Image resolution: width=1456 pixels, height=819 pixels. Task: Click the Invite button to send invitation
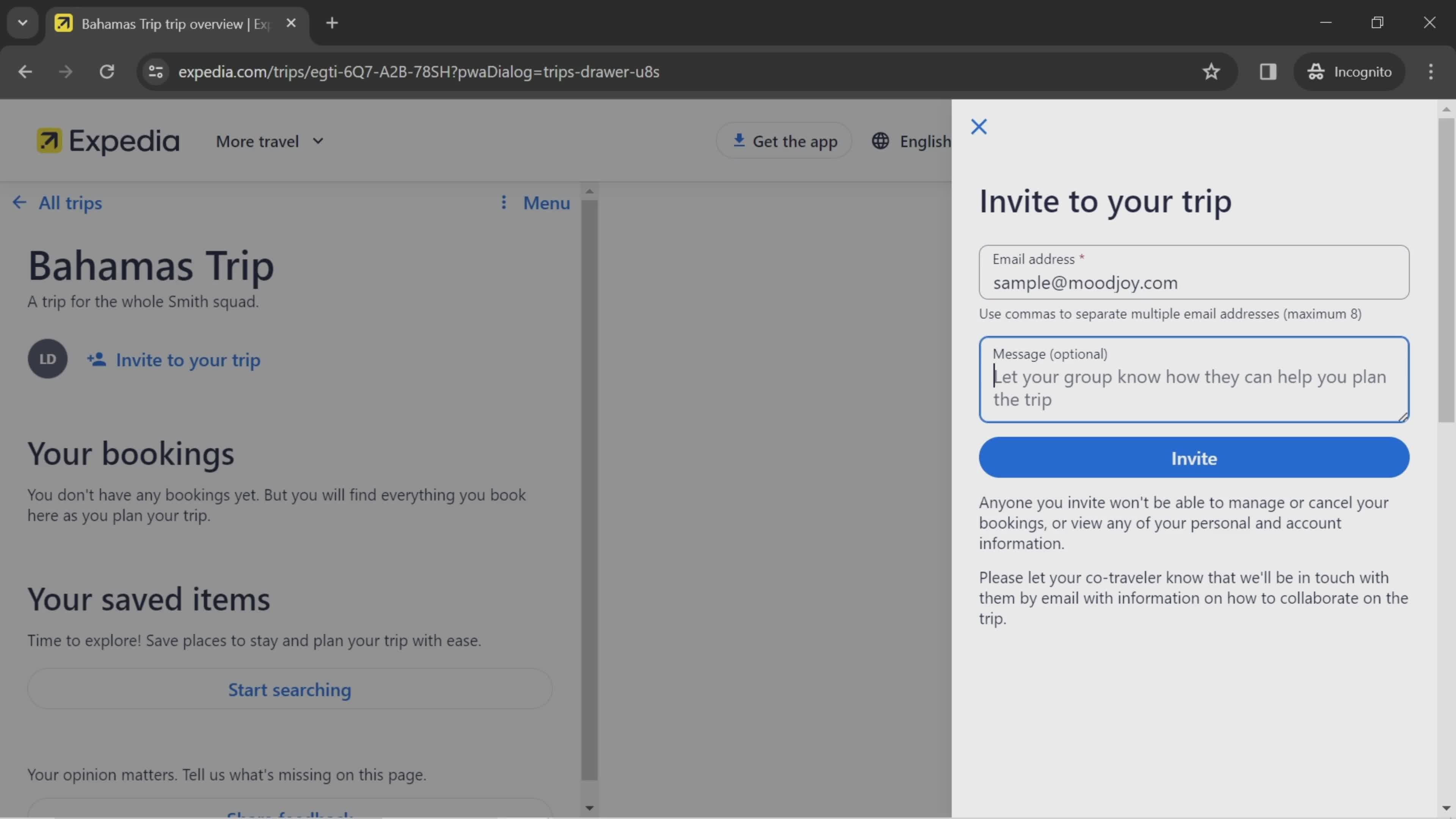click(1194, 457)
